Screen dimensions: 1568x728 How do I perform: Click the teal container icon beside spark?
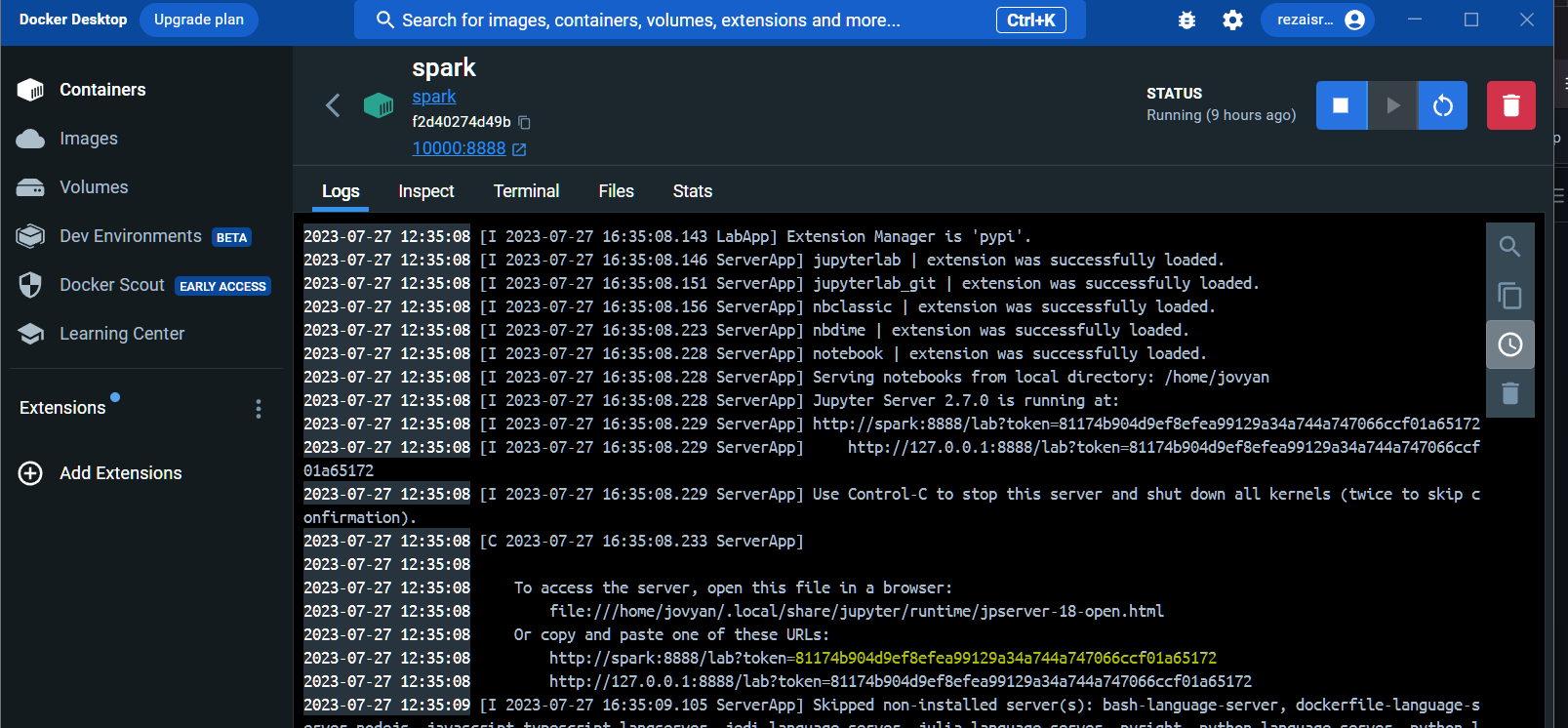(378, 105)
